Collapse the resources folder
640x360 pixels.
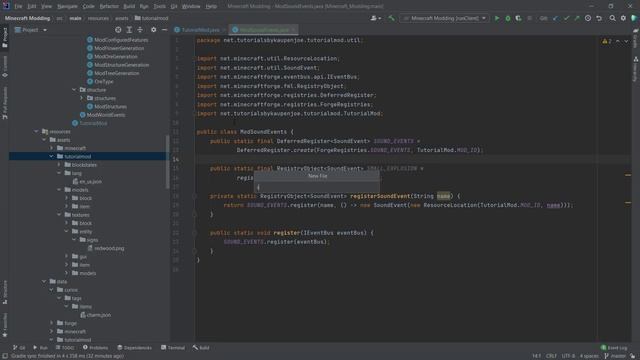click(36, 131)
